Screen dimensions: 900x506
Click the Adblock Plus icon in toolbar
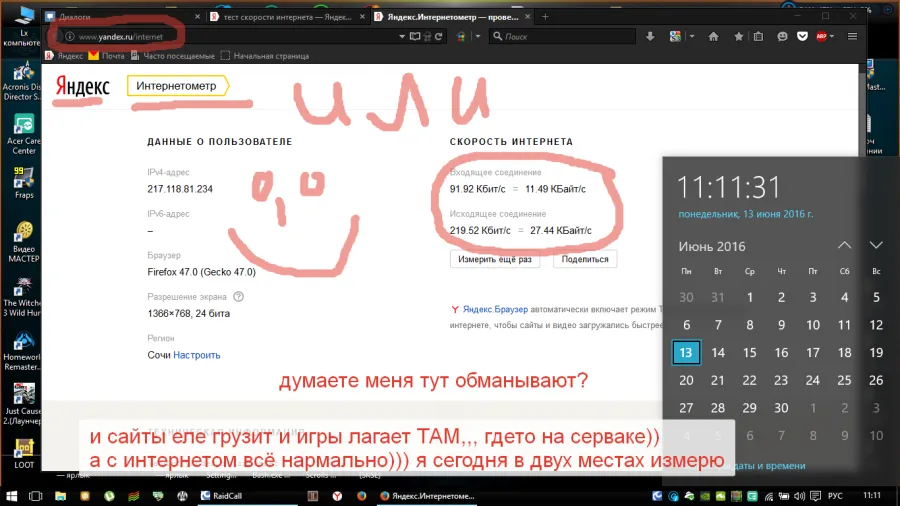click(x=821, y=37)
